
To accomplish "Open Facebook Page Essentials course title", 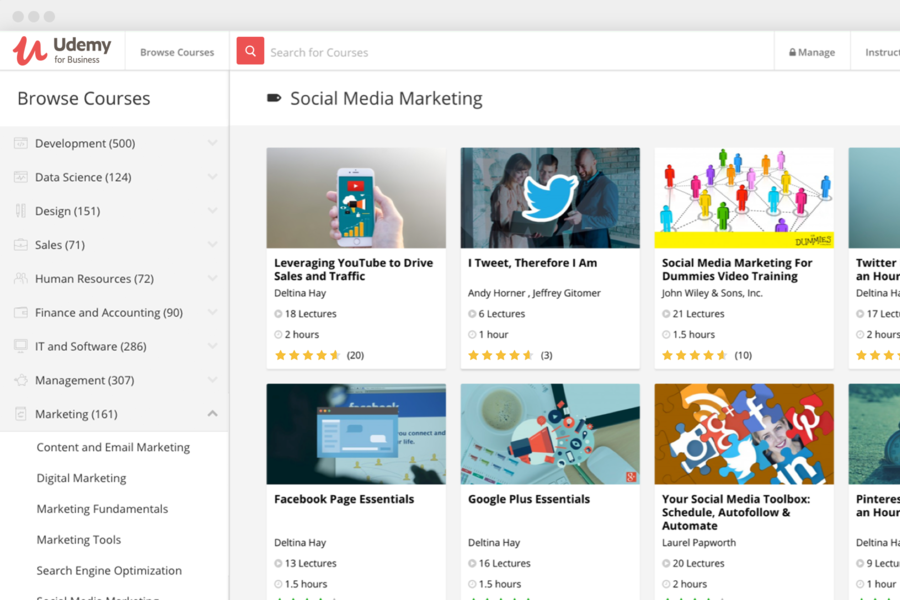I will click(x=344, y=499).
